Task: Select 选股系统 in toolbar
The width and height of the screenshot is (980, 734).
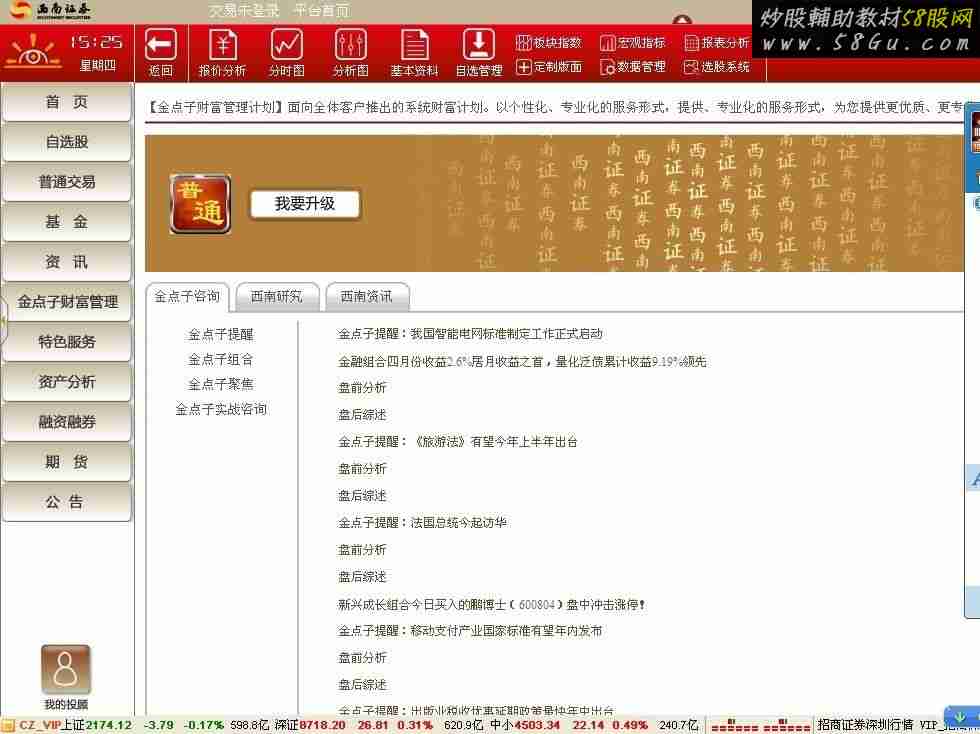Action: point(716,67)
